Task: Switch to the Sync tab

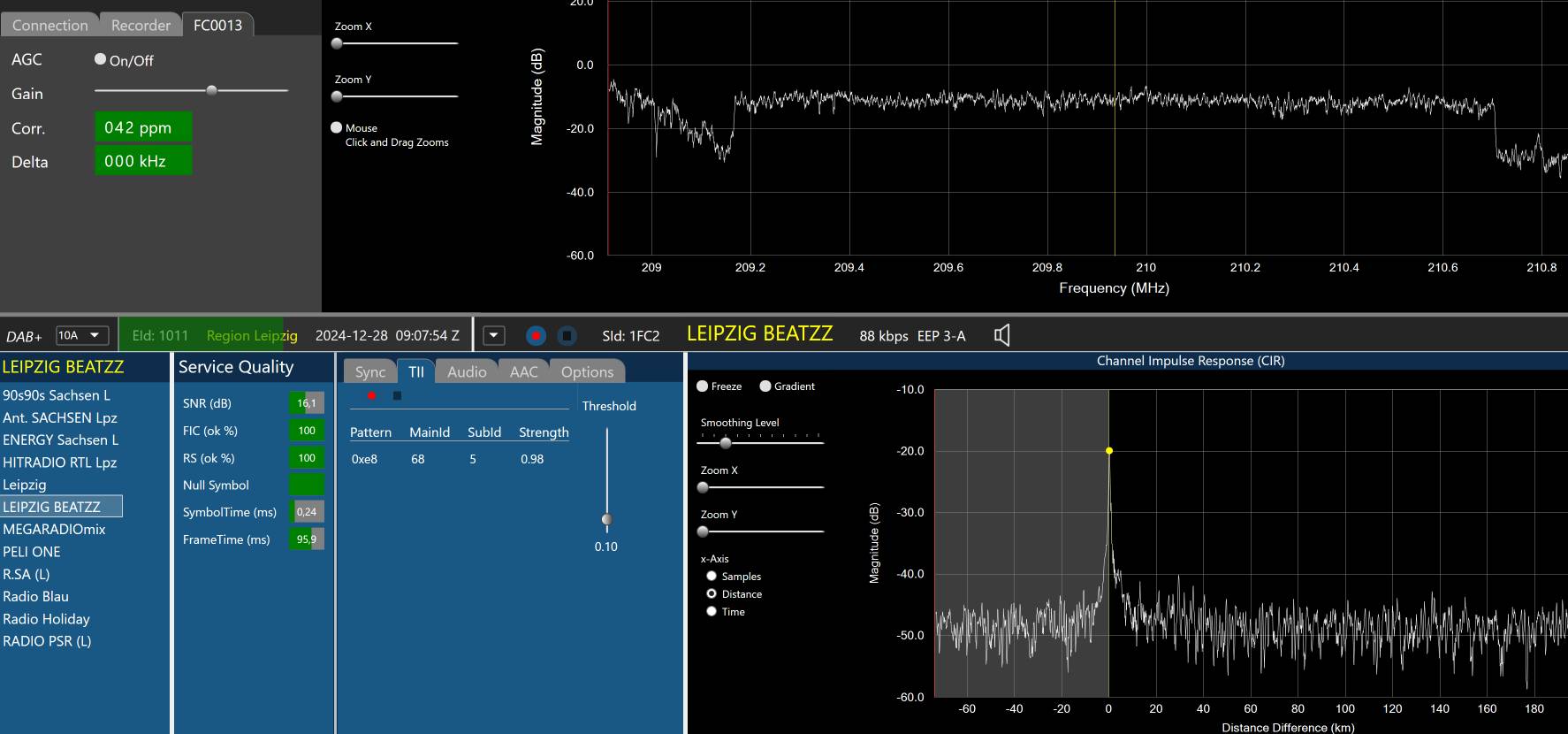Action: (369, 372)
